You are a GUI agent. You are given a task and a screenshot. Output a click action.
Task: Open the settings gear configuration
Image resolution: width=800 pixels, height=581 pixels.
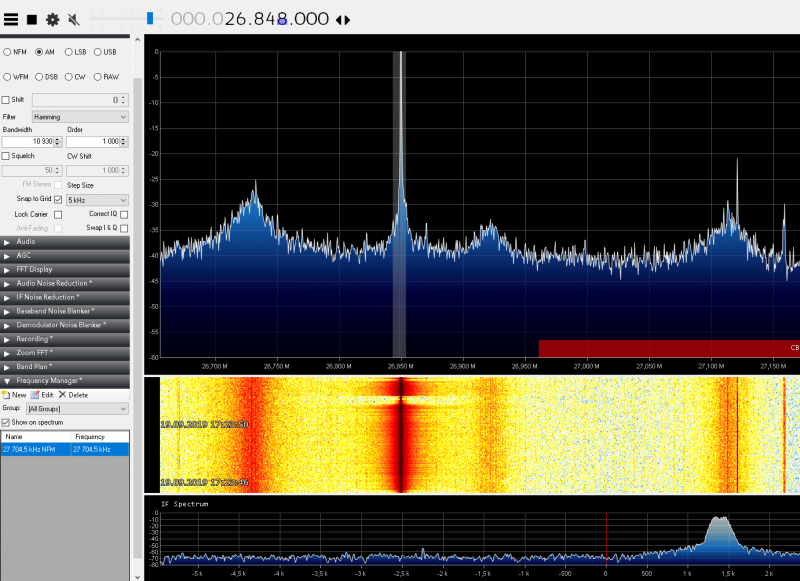(x=53, y=20)
